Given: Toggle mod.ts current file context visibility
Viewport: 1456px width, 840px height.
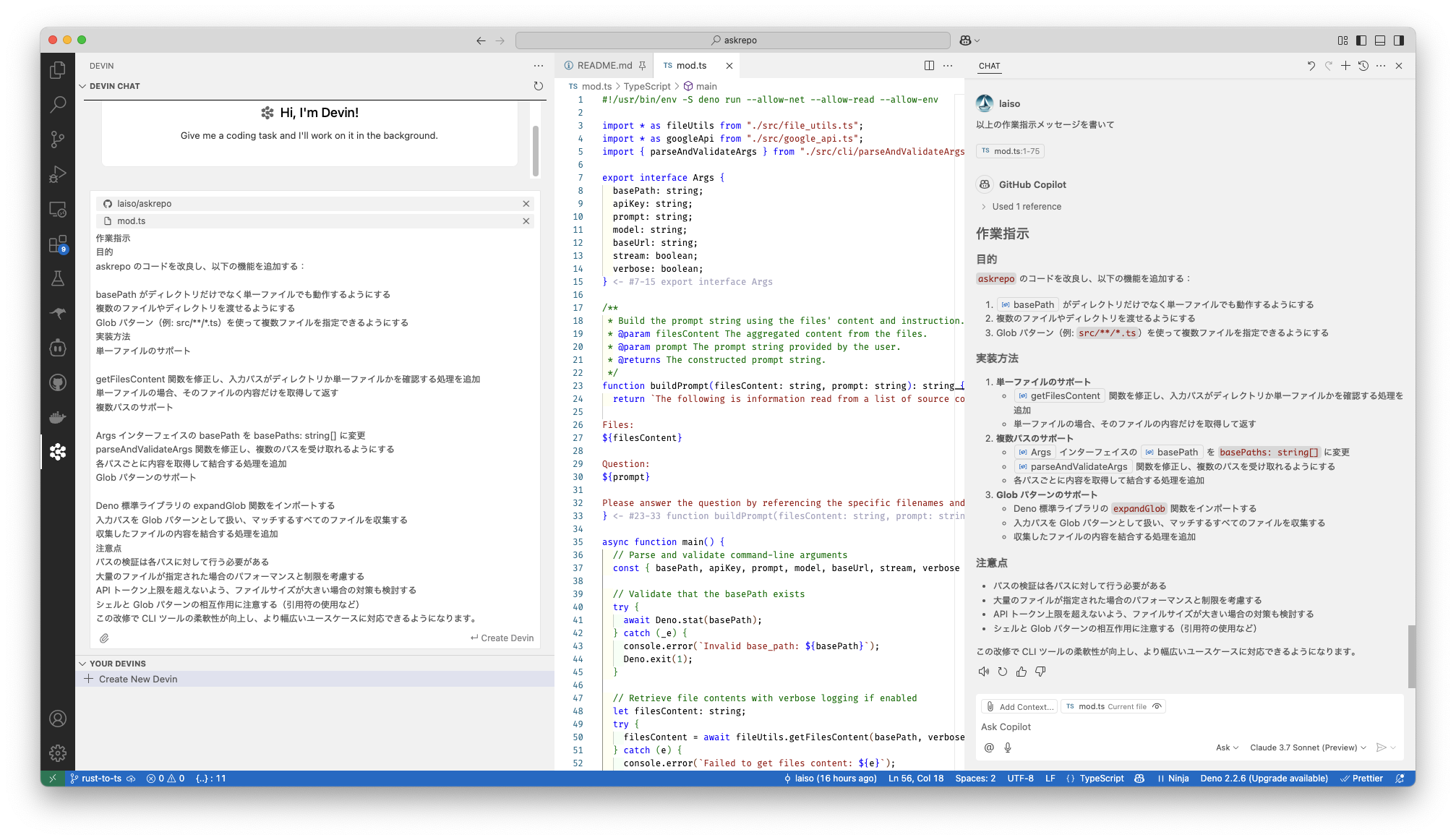Looking at the screenshot, I should (x=1157, y=706).
